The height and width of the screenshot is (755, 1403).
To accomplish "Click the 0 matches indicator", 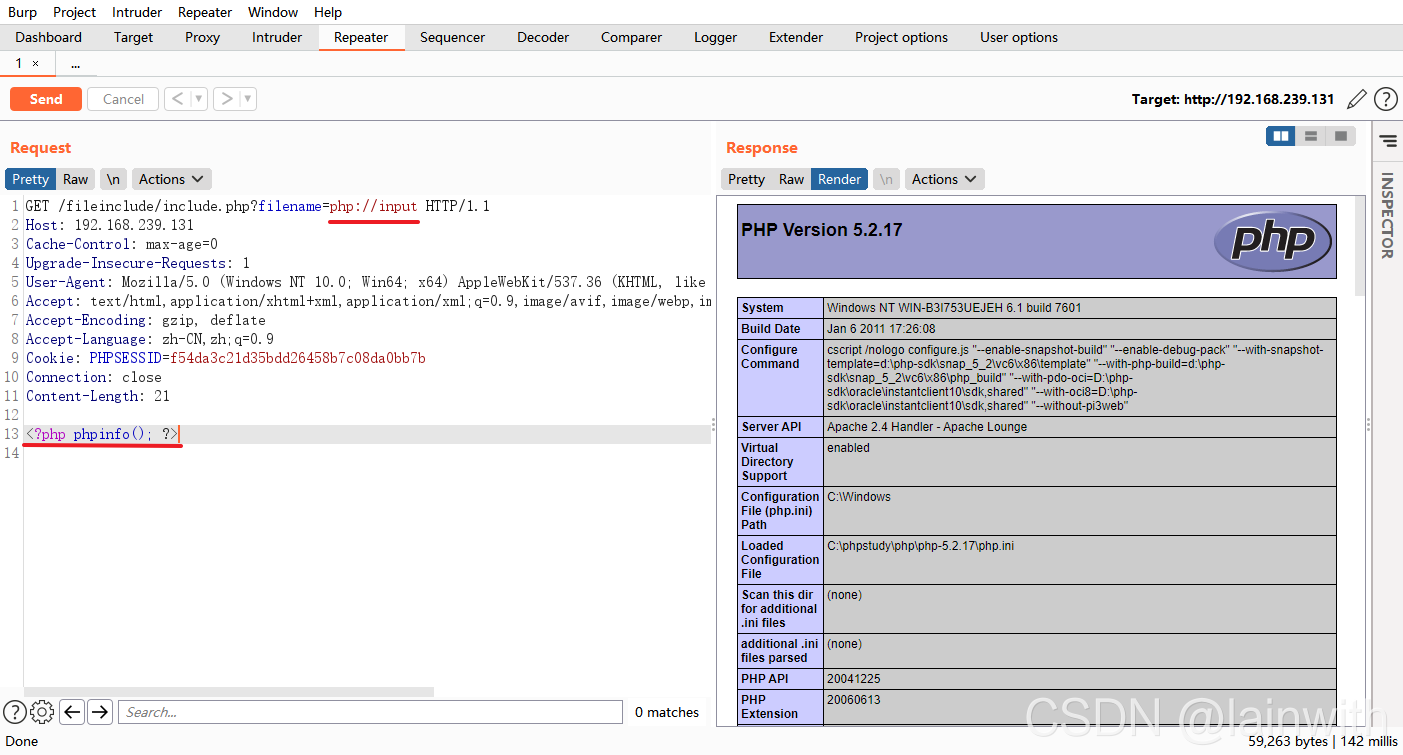I will coord(667,712).
